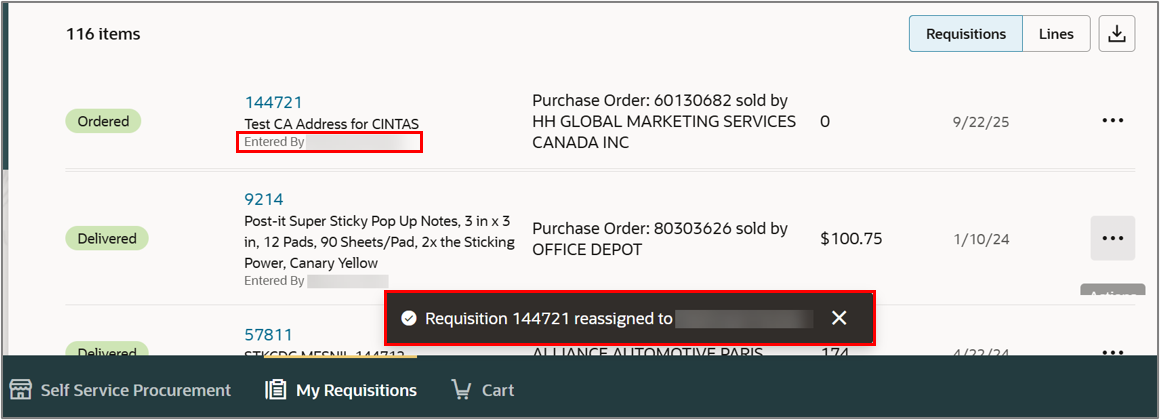
Task: Click the Delivered badge for requisition 9214
Action: [x=107, y=238]
